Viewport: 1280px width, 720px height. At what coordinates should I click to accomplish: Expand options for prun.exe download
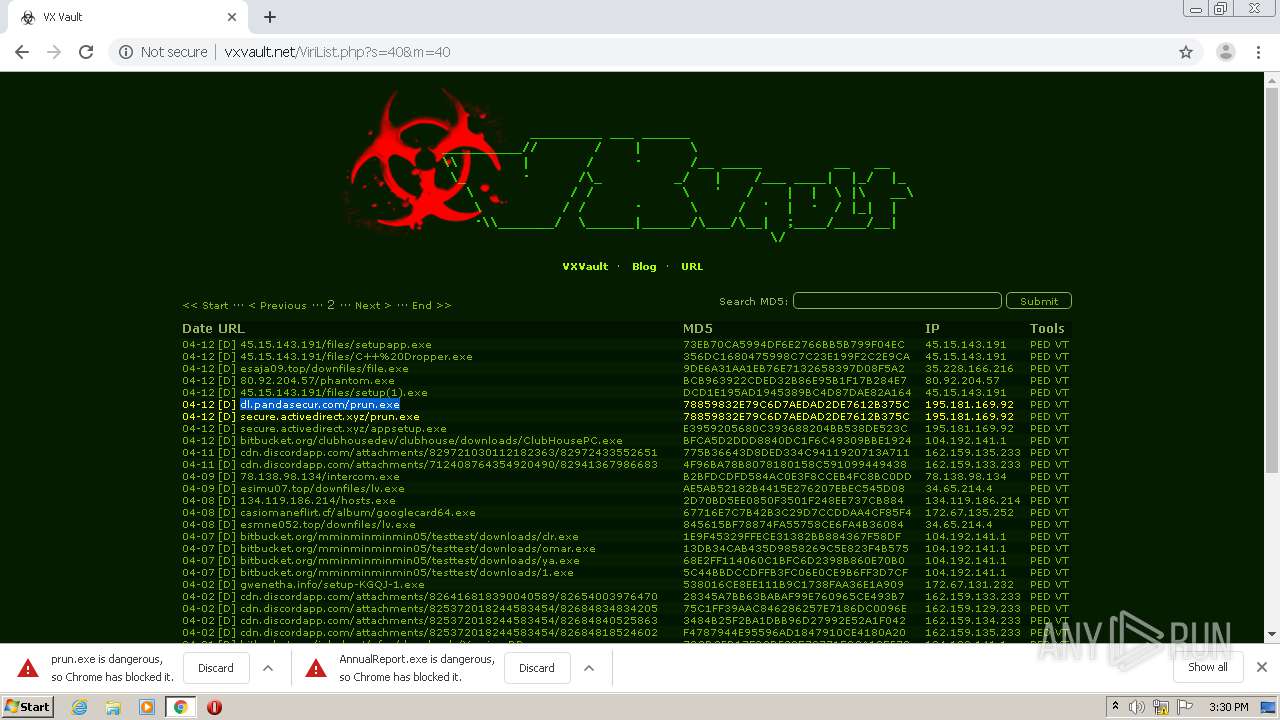(268, 668)
